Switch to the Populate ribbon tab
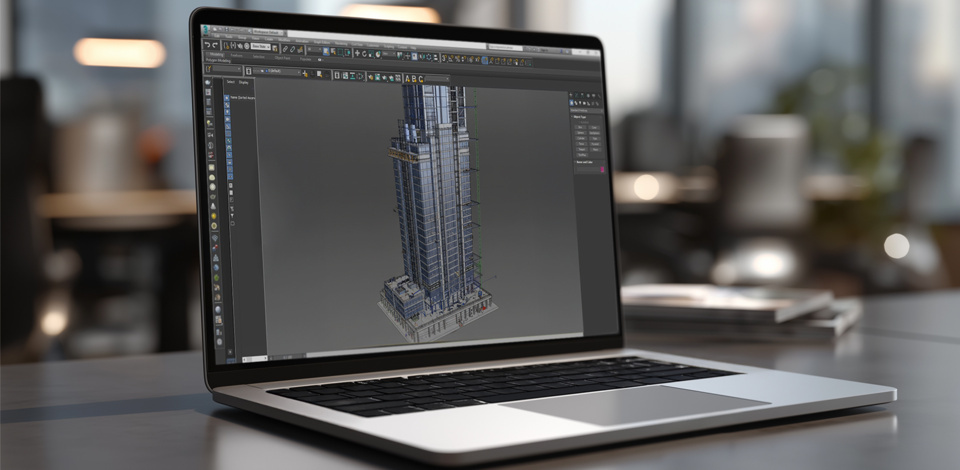960x470 pixels. (x=306, y=59)
